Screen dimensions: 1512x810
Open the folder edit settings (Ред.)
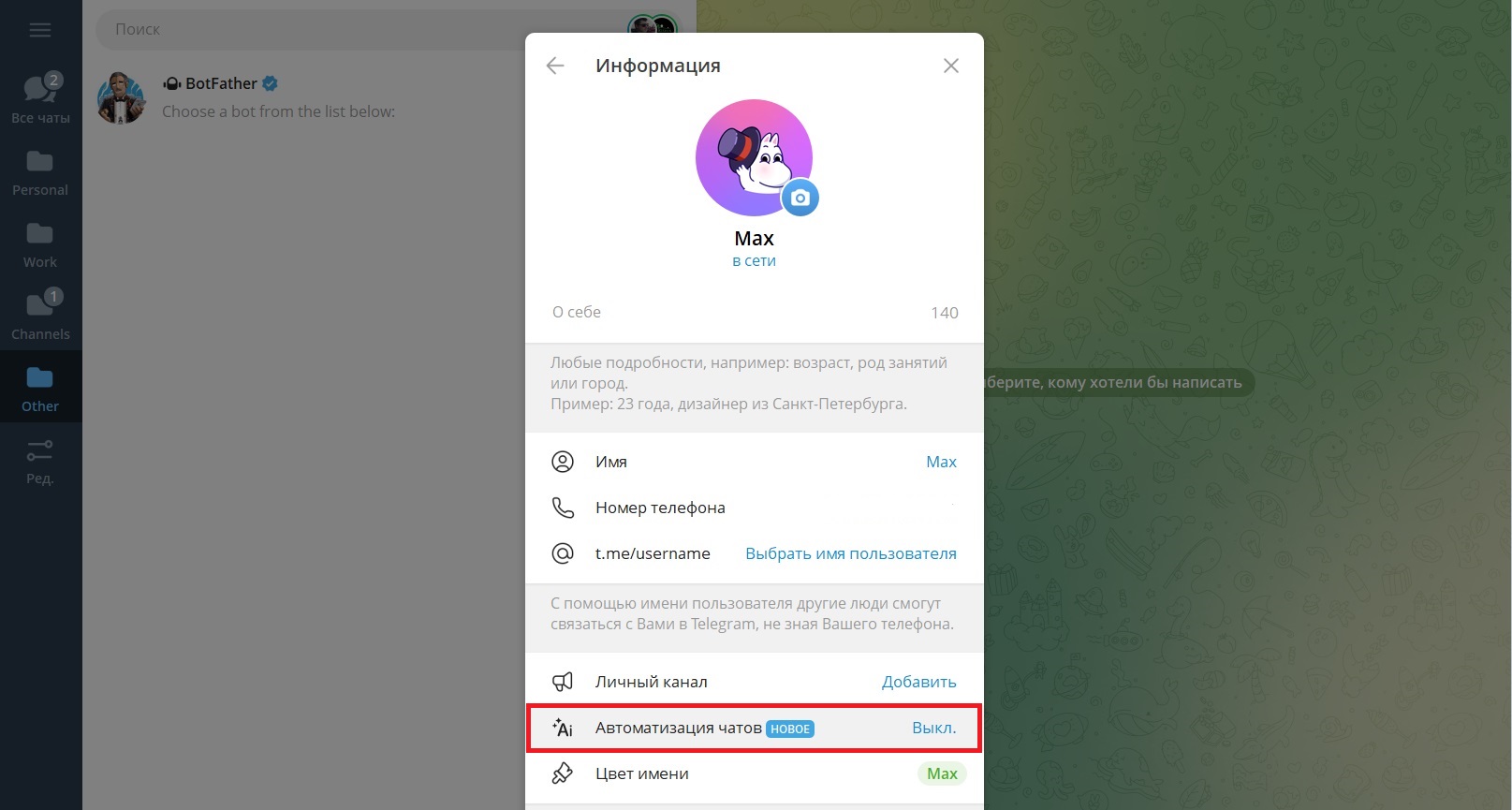point(40,461)
